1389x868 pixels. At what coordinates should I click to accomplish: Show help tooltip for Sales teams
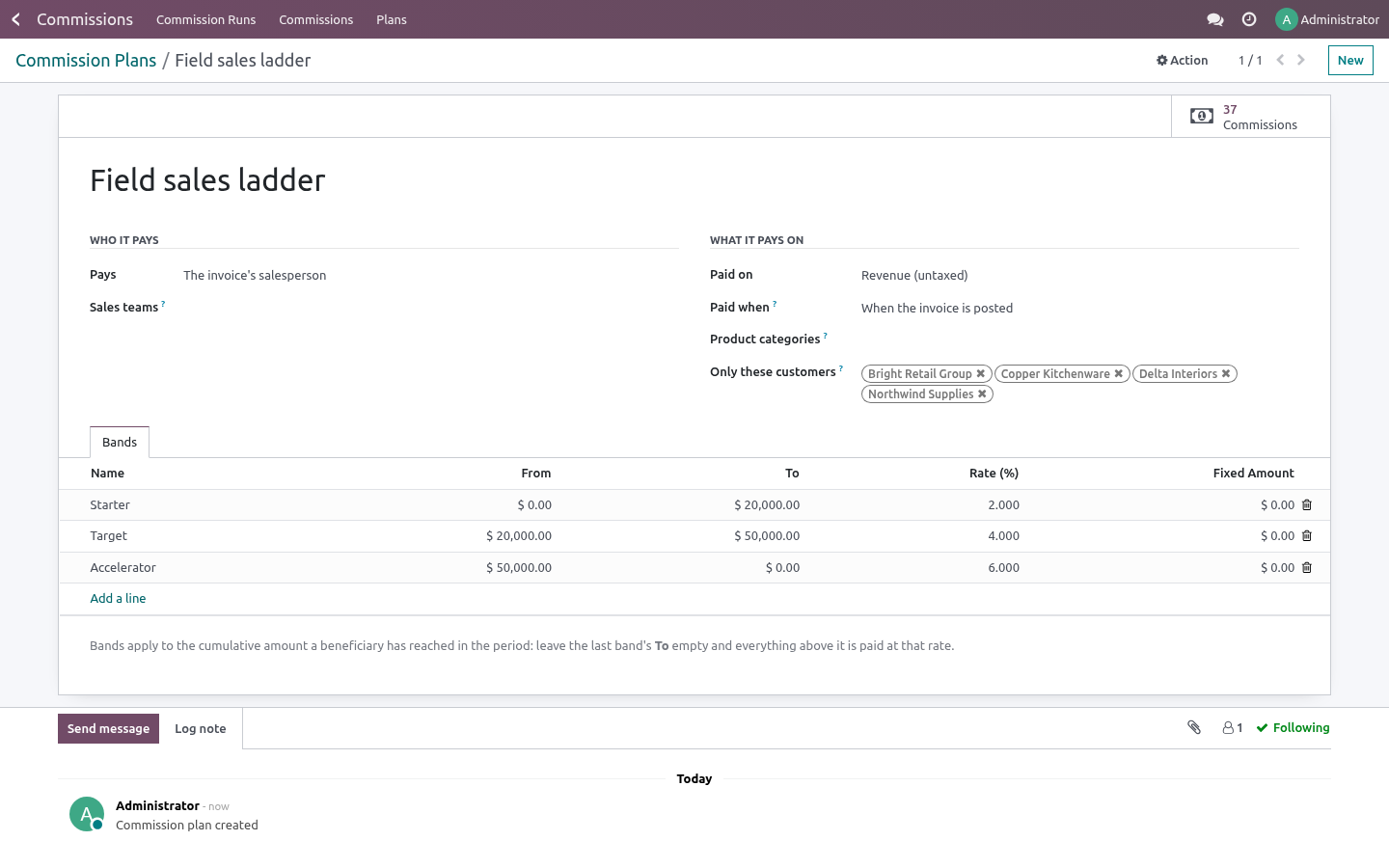pos(163,304)
